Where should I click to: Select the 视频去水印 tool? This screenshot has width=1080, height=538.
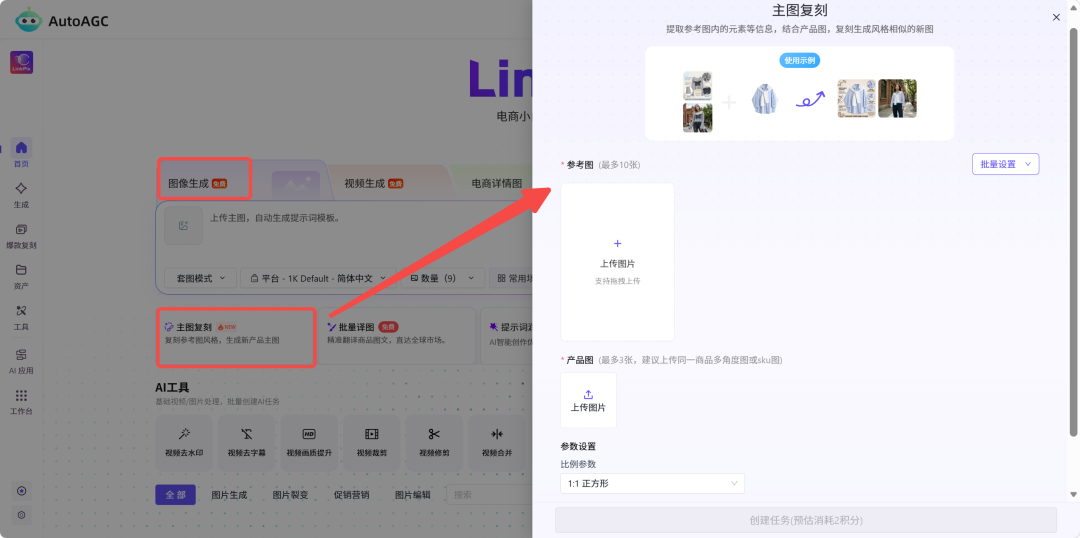185,443
